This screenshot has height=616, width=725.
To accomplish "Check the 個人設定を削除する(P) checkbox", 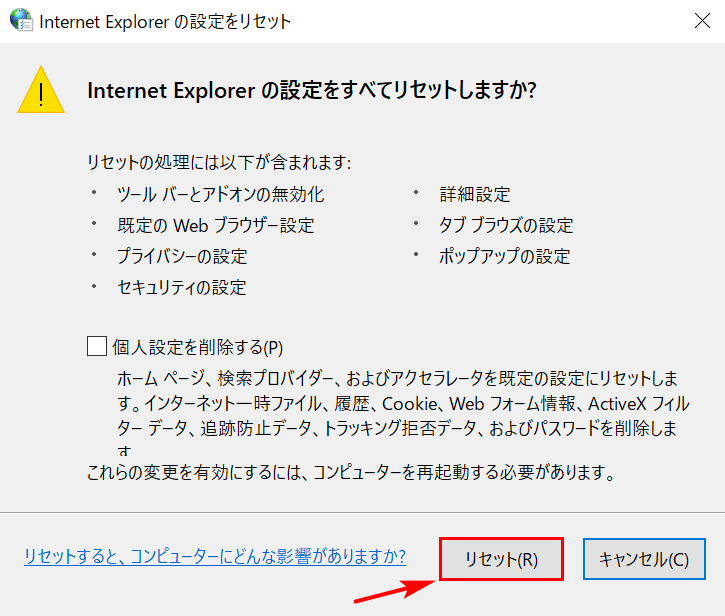I will [97, 346].
